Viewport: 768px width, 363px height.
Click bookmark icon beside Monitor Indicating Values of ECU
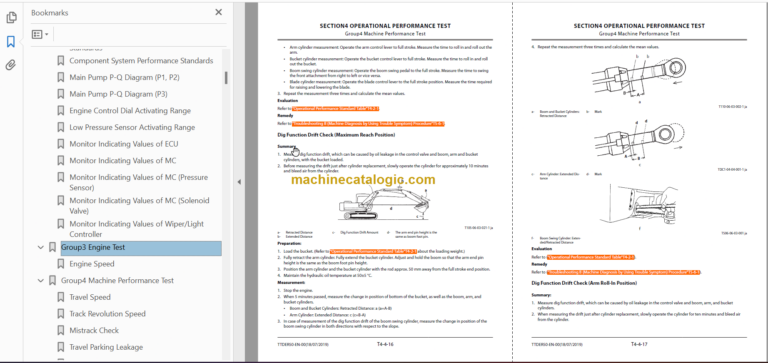[x=61, y=144]
